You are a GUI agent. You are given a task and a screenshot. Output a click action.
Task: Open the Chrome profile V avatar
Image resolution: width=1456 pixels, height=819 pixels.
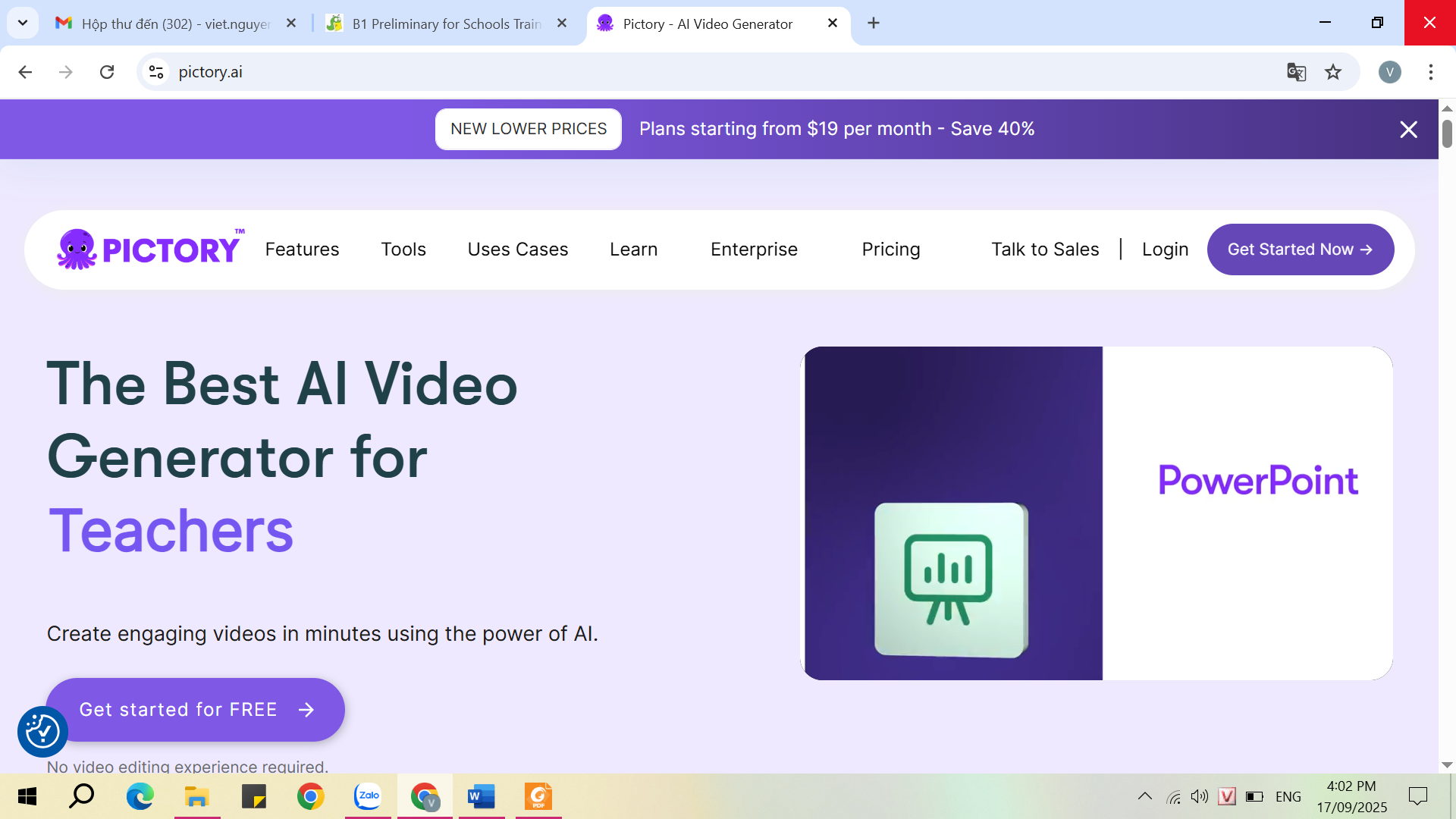click(x=1390, y=72)
